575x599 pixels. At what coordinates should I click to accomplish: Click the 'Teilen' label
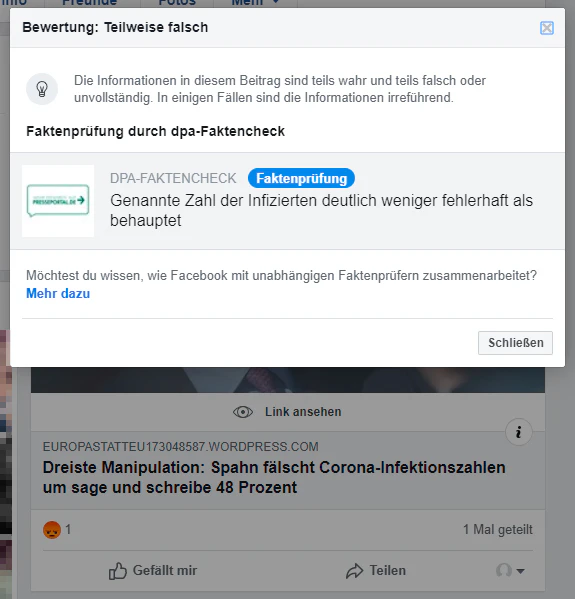click(387, 570)
